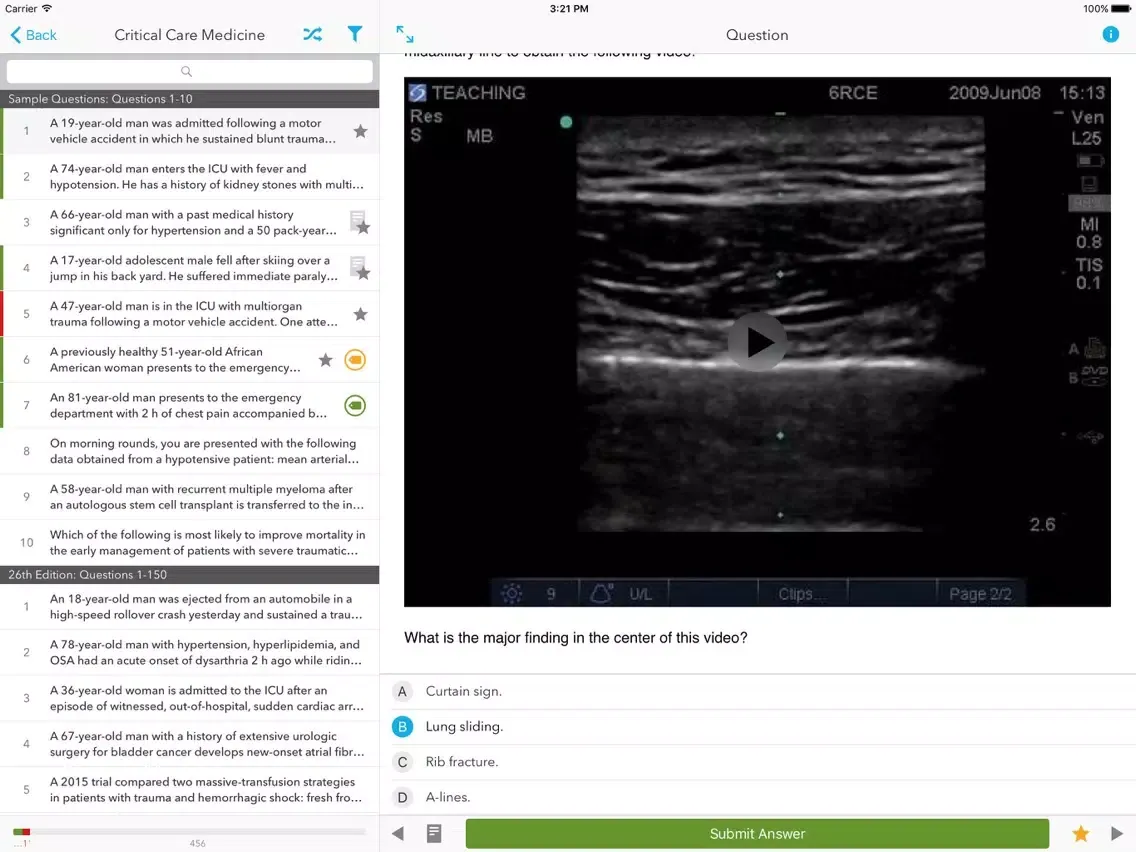Viewport: 1136px width, 852px height.
Task: Play the ultrasound video
Action: 757,341
